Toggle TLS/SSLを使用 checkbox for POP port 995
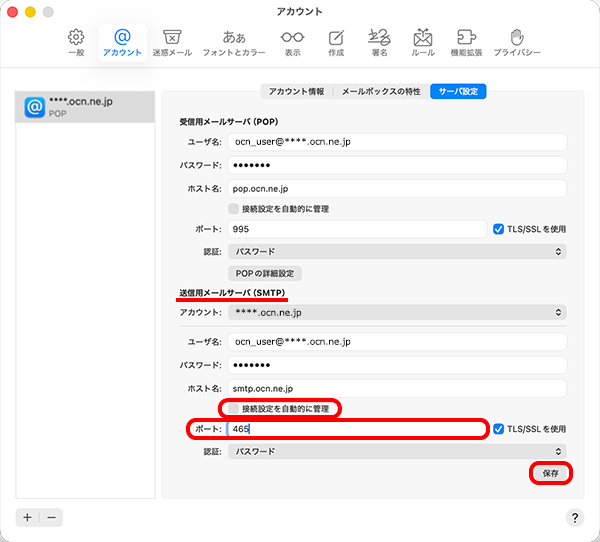 [499, 229]
